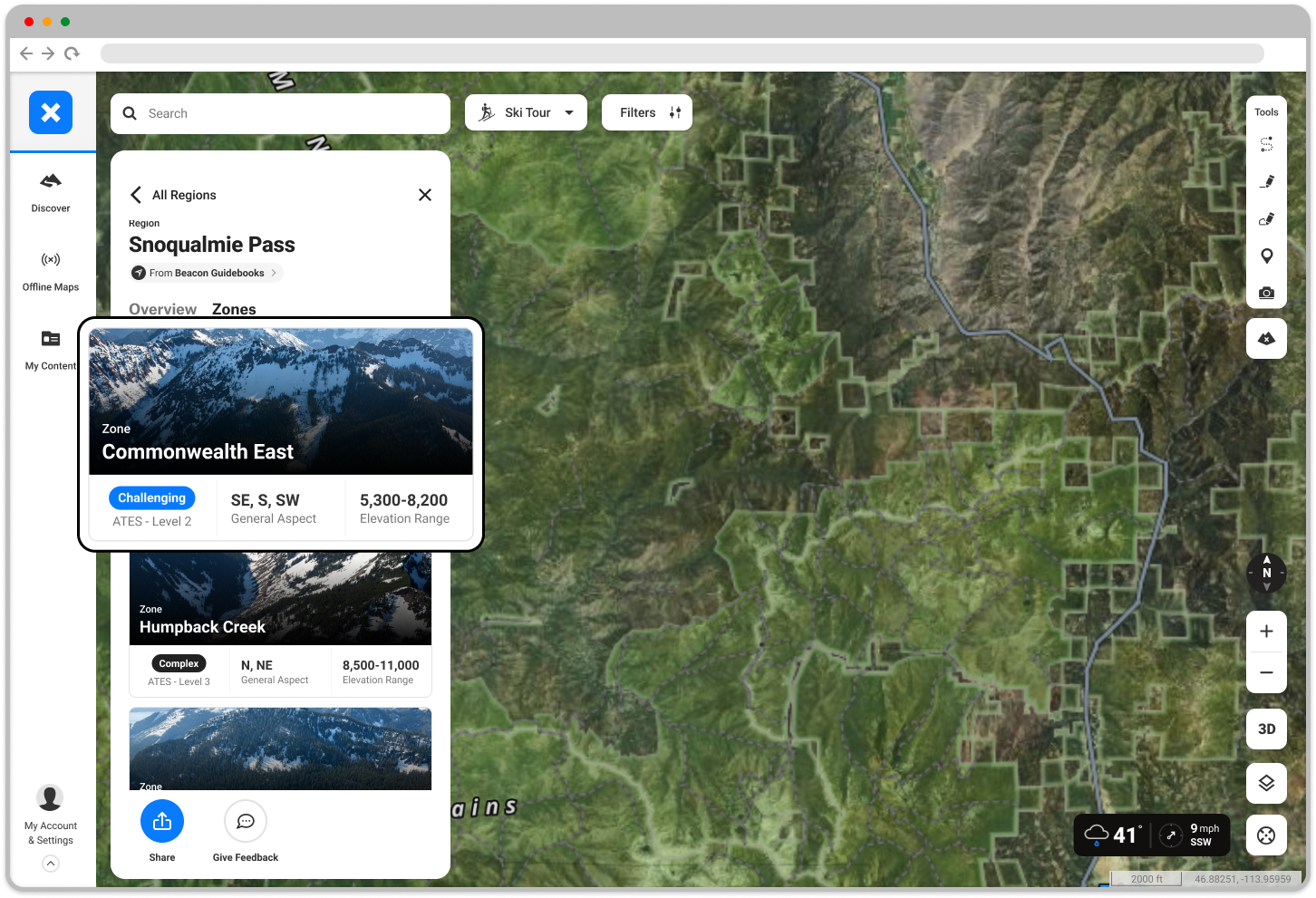Open Offline Maps from the sidebar
Screen dimensions: 1316x898
pyautogui.click(x=51, y=271)
